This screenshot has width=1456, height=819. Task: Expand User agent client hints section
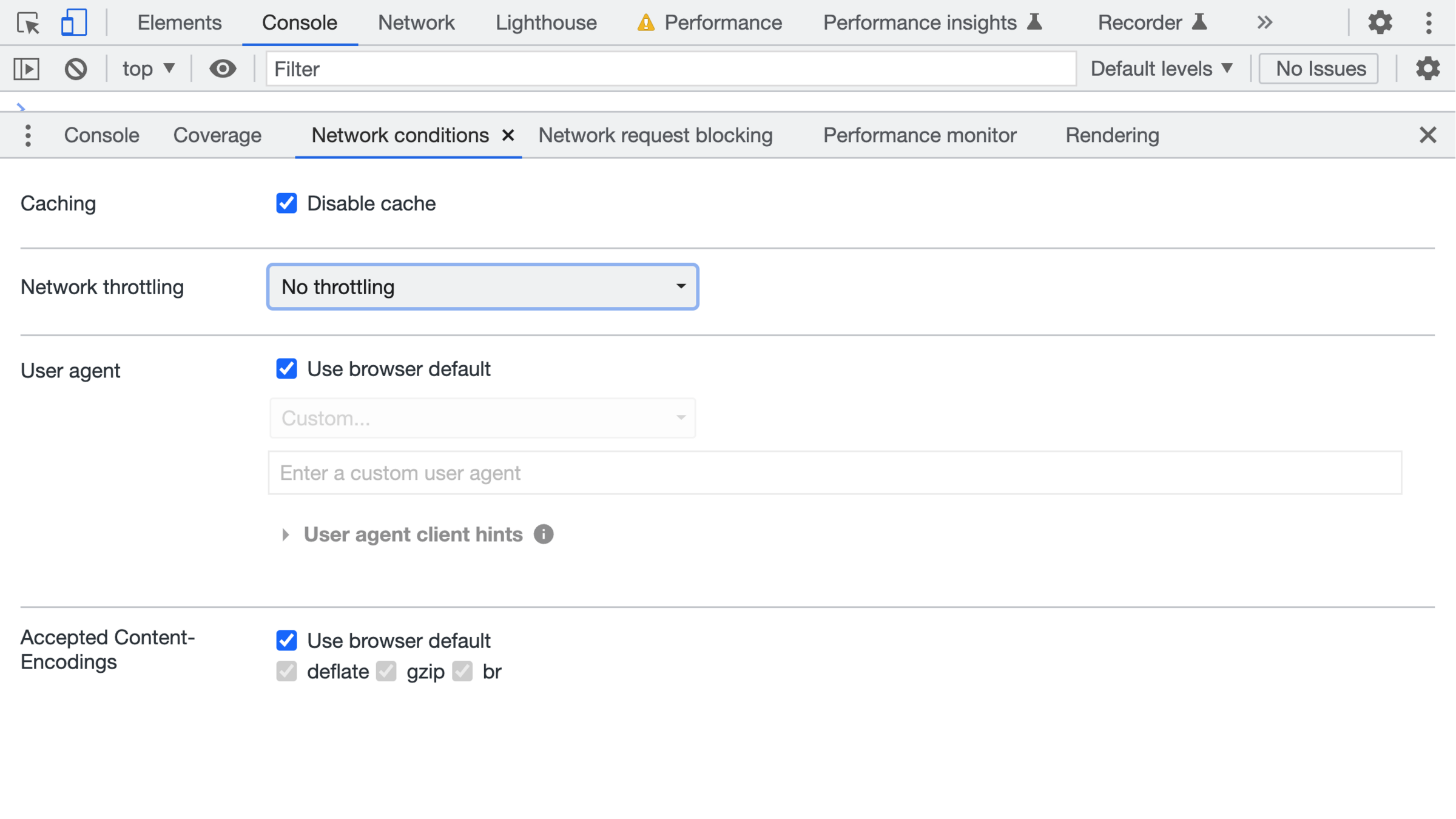click(286, 534)
